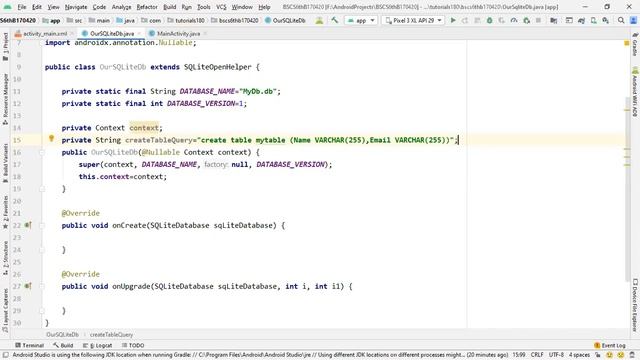Open the Navigate menu
This screenshot has height=360, width=640.
[x=76, y=7]
